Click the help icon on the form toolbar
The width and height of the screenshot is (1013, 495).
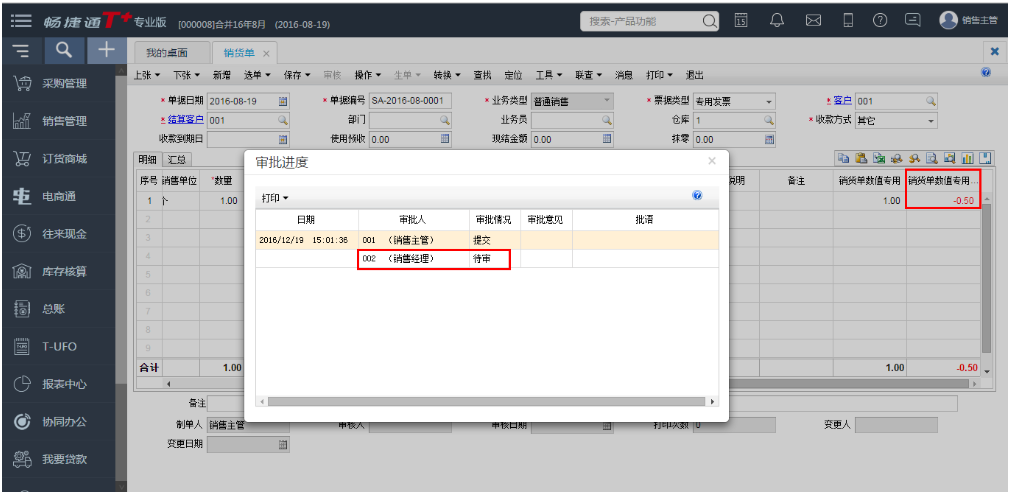986,73
